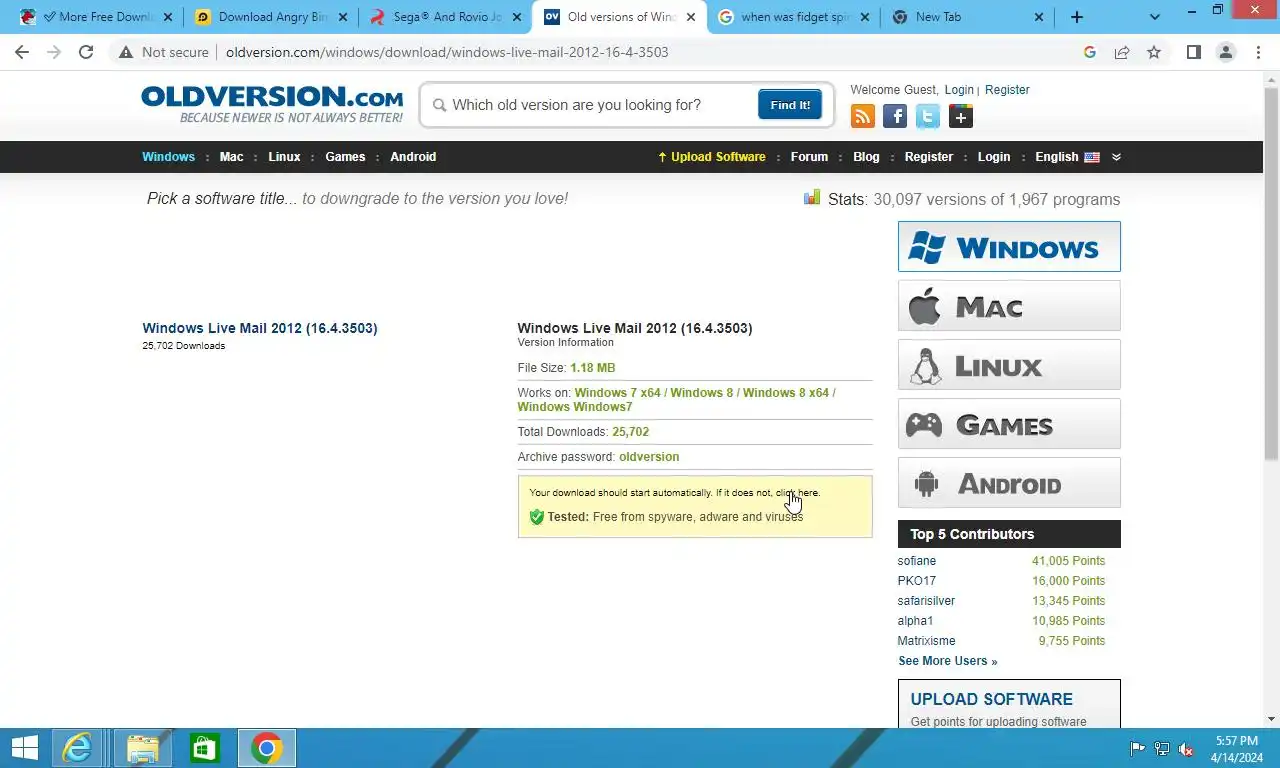Click Login link beside Welcome Guest
The width and height of the screenshot is (1280, 768).
[x=959, y=90]
